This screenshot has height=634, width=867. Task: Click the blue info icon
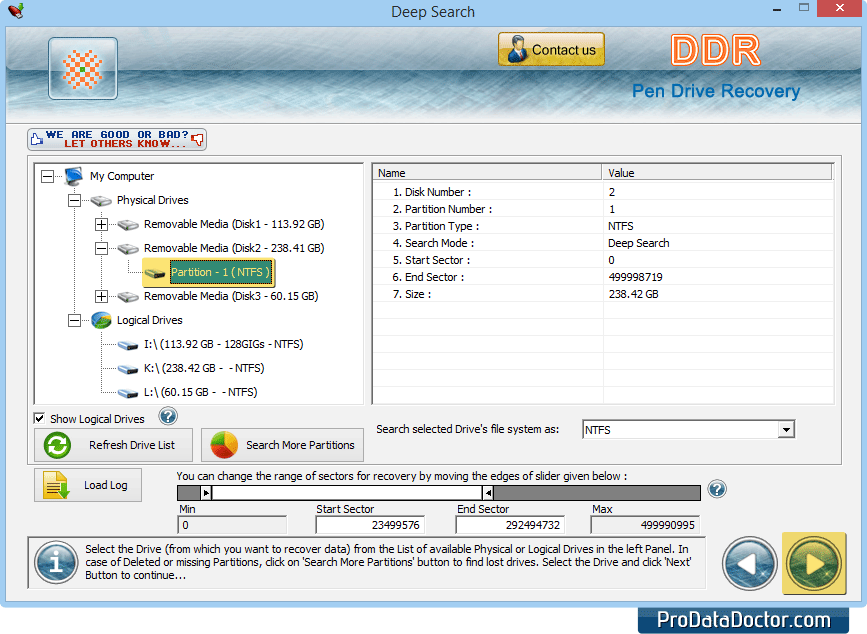56,563
